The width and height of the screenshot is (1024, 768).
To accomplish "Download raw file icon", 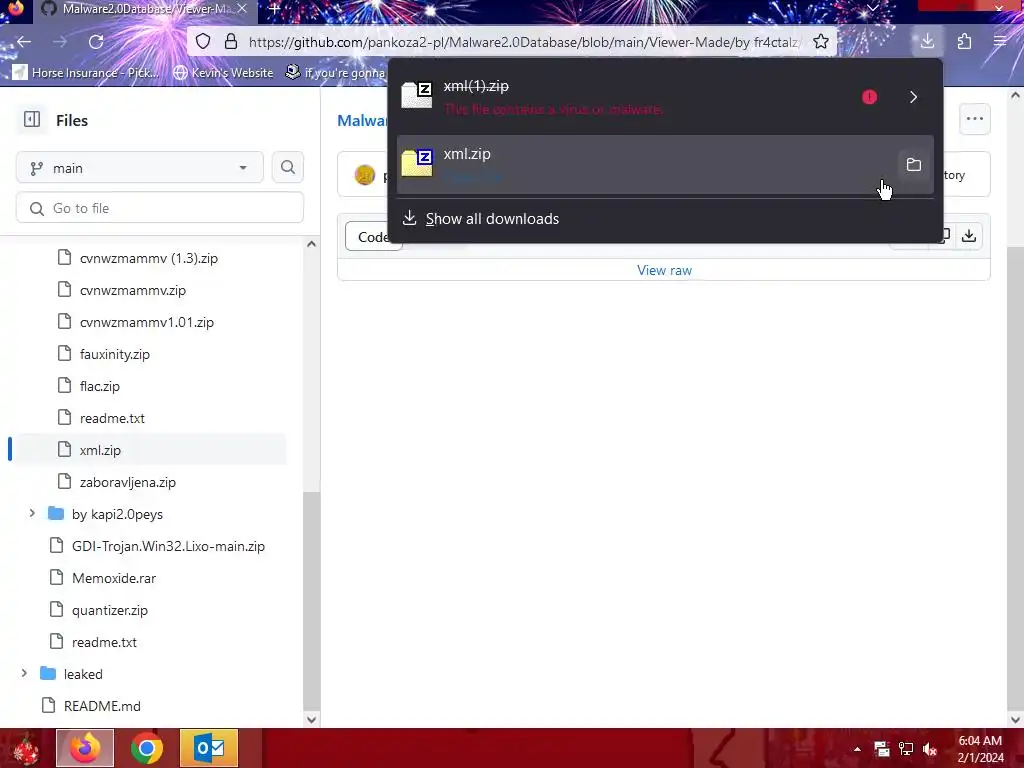I will click(x=968, y=236).
